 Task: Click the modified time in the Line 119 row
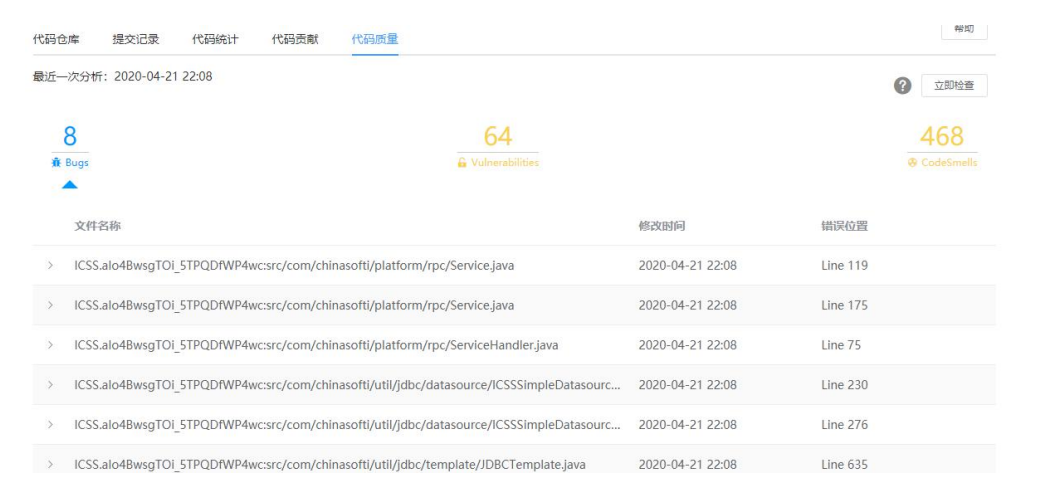pyautogui.click(x=687, y=266)
